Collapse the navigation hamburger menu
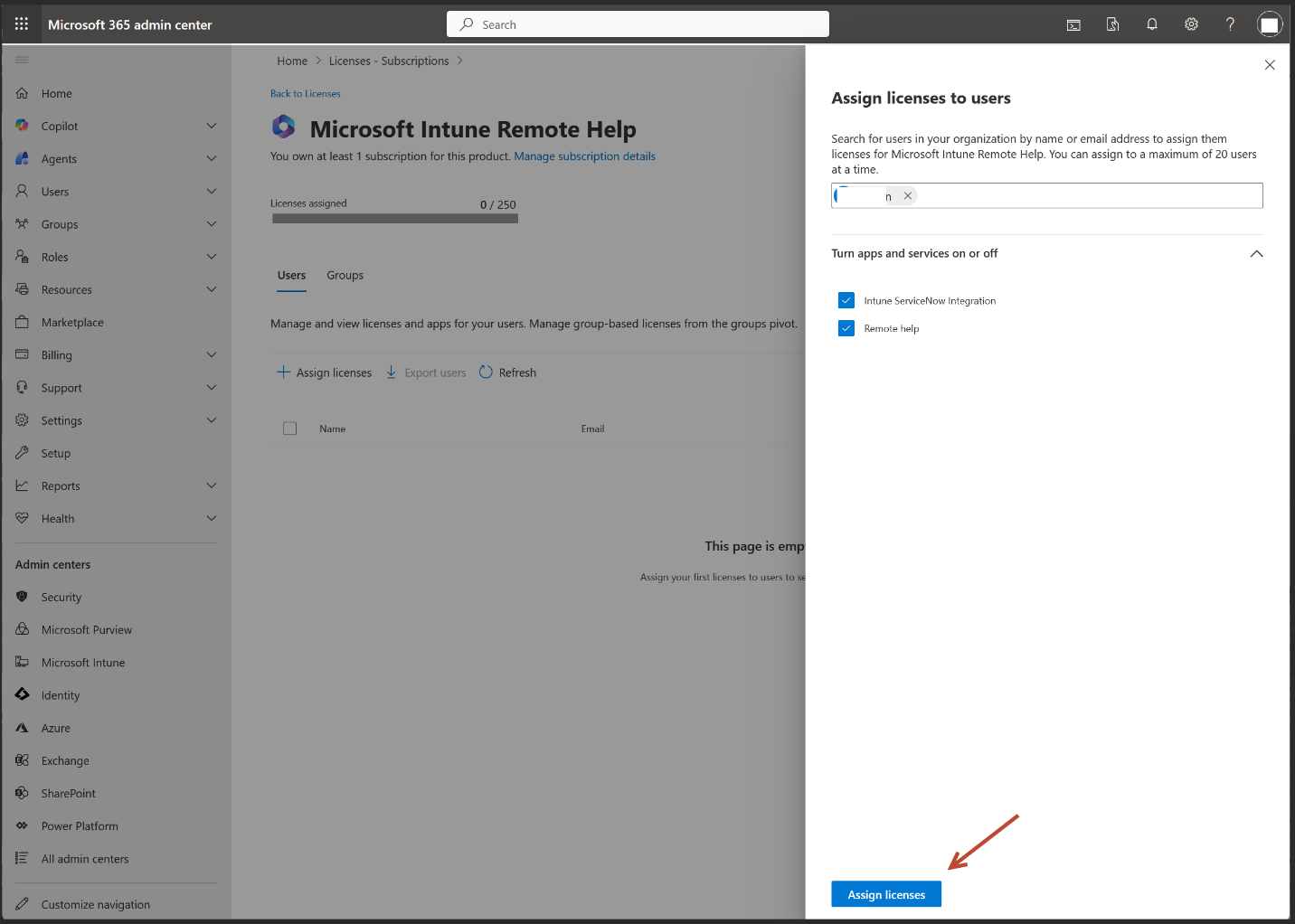The width and height of the screenshot is (1295, 924). [x=22, y=60]
